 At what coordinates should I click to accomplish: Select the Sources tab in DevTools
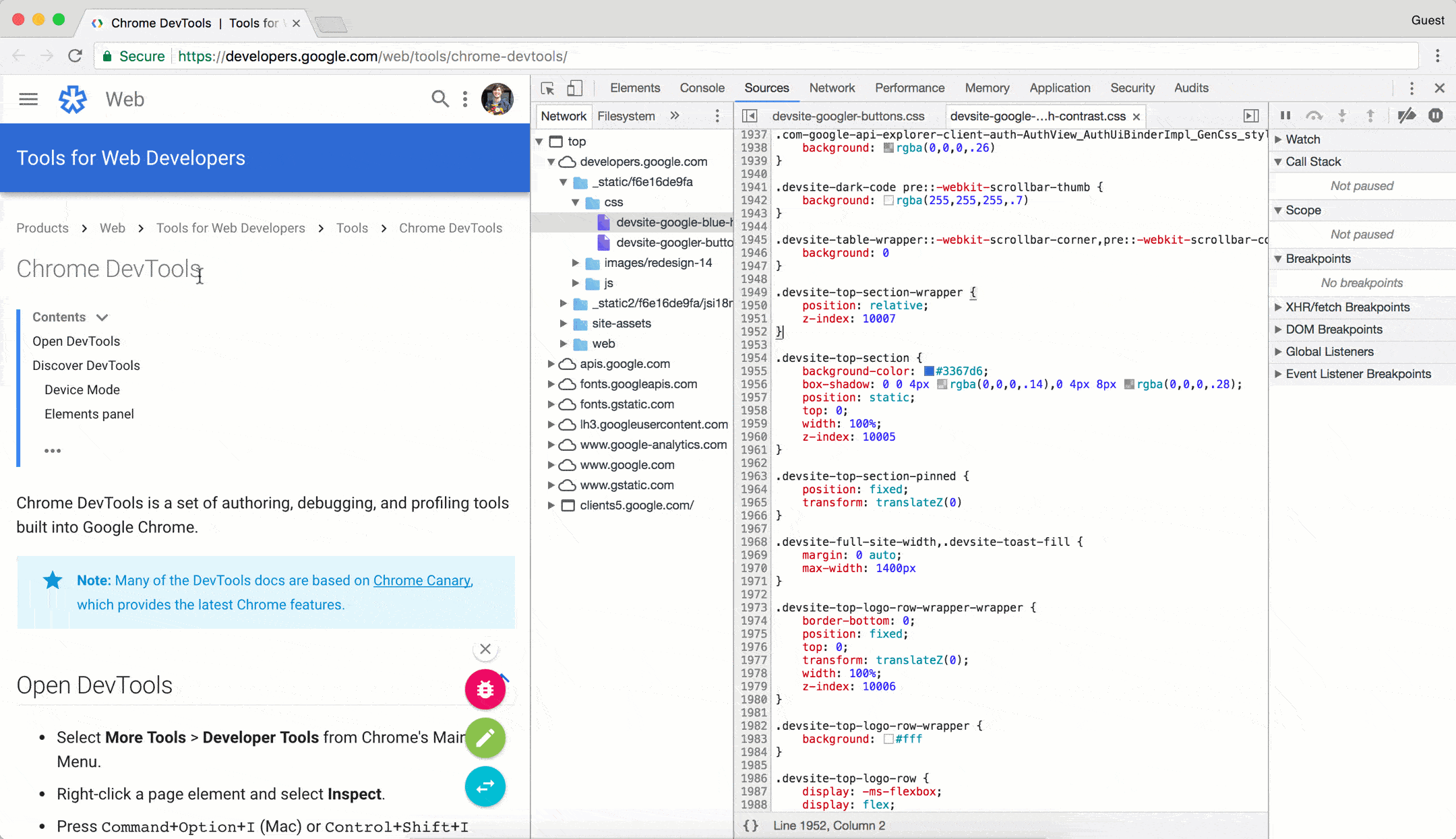coord(766,88)
